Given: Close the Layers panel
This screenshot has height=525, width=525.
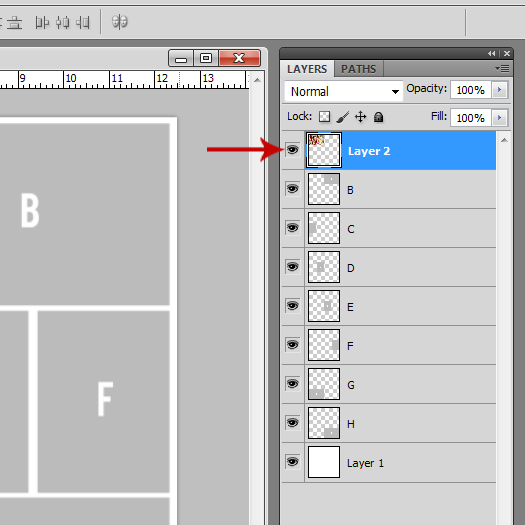Looking at the screenshot, I should coord(507,54).
